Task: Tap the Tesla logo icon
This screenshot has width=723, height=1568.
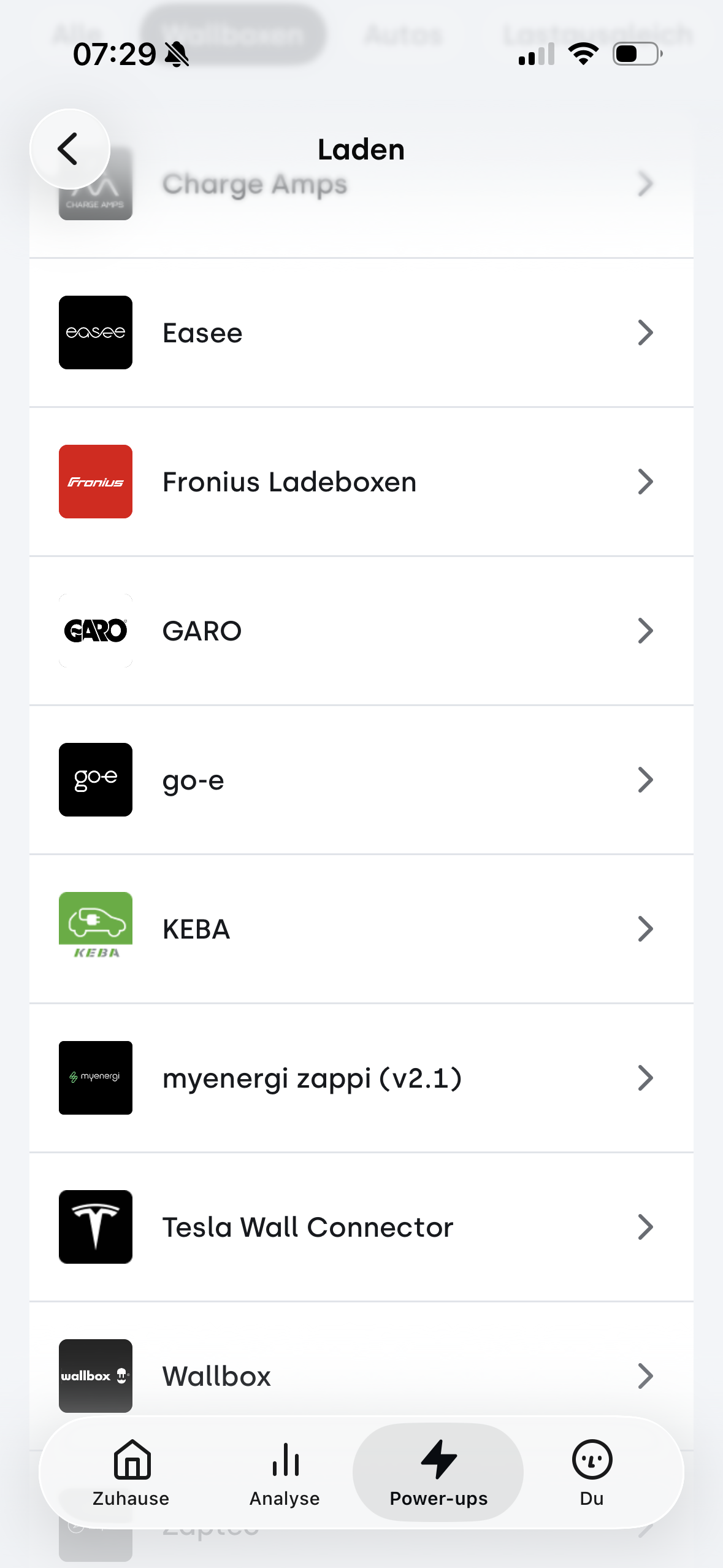Action: click(x=96, y=1227)
